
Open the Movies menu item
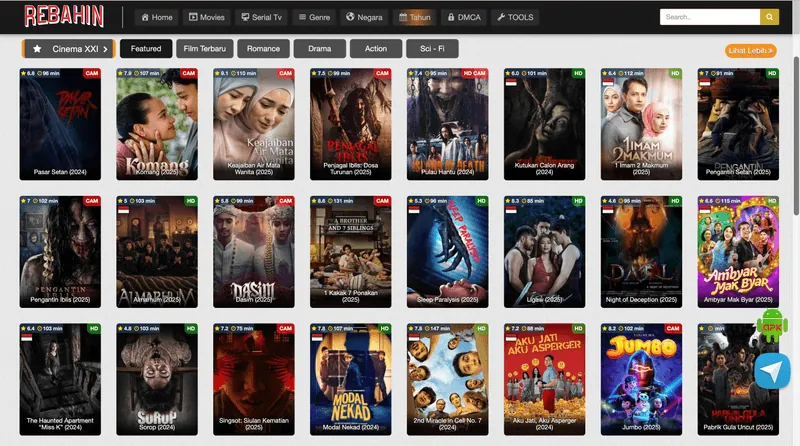tap(207, 17)
